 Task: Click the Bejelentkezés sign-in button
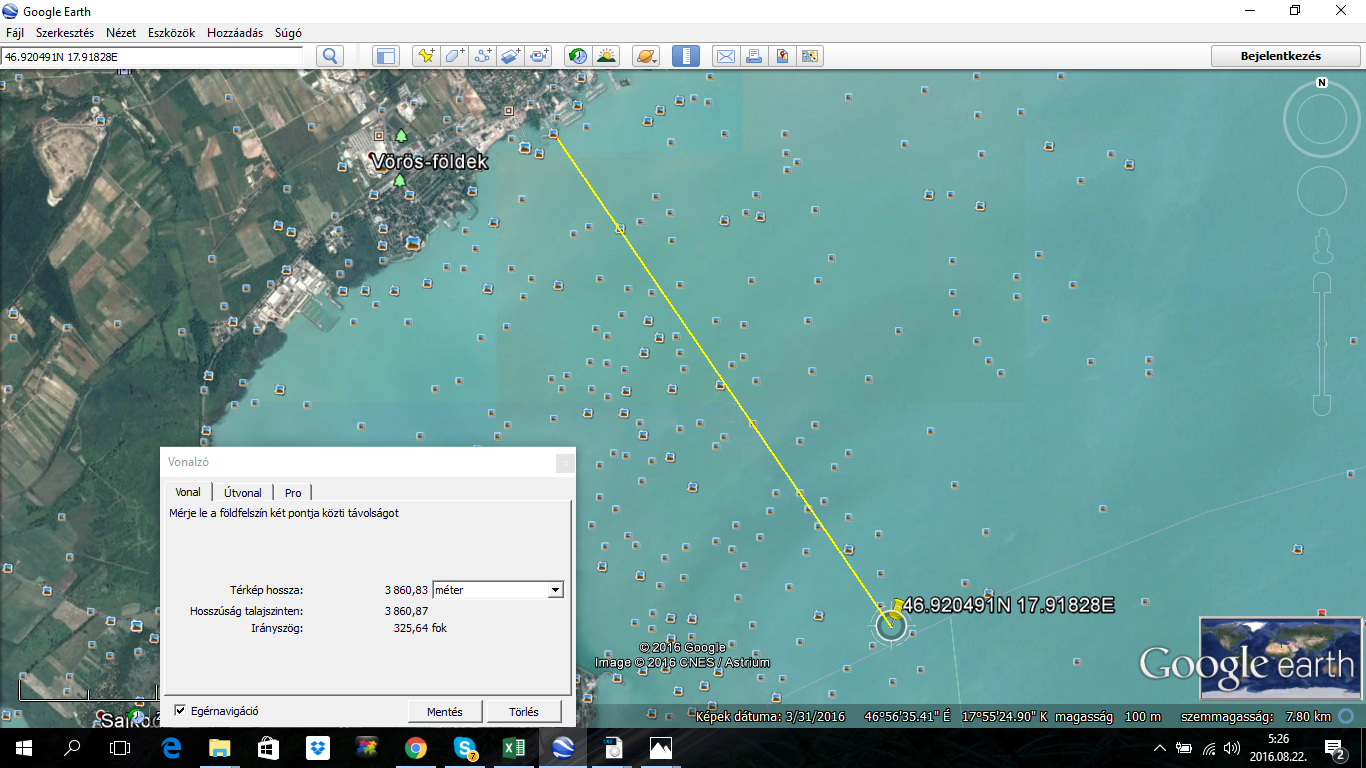click(1281, 56)
